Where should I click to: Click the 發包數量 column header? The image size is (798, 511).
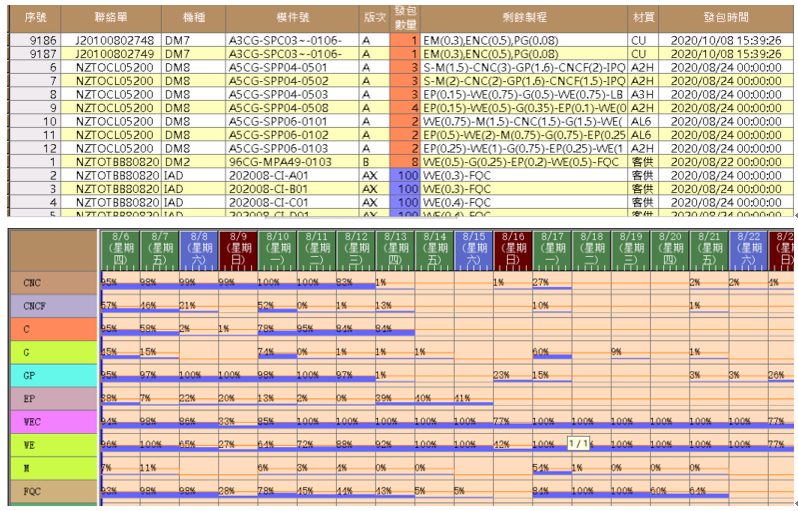click(x=405, y=18)
